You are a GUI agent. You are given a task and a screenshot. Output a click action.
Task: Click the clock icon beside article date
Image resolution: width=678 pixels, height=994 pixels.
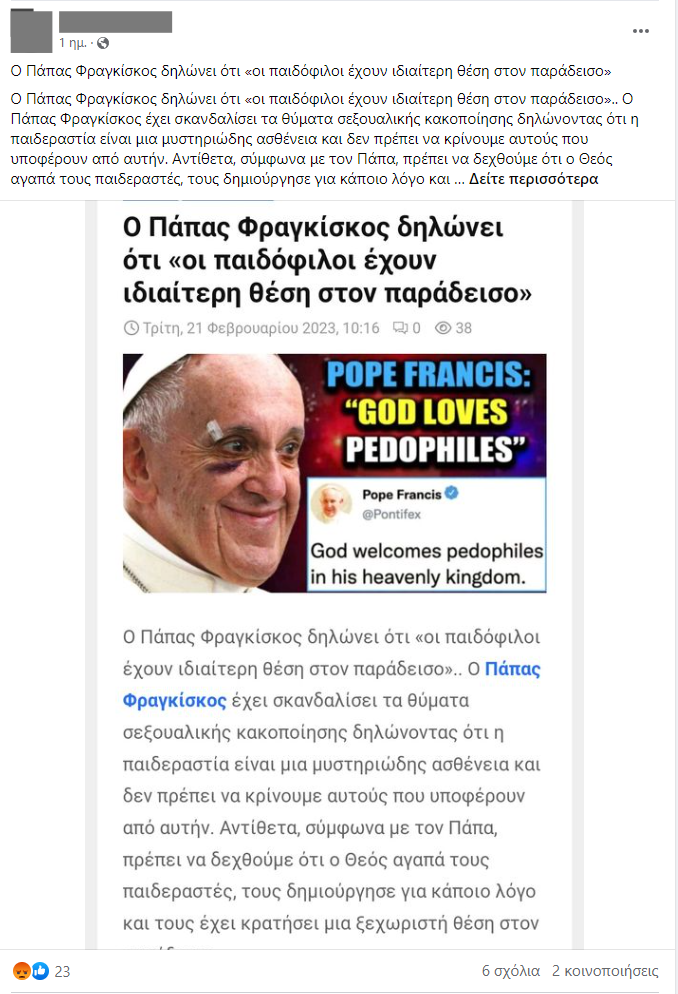pos(131,328)
